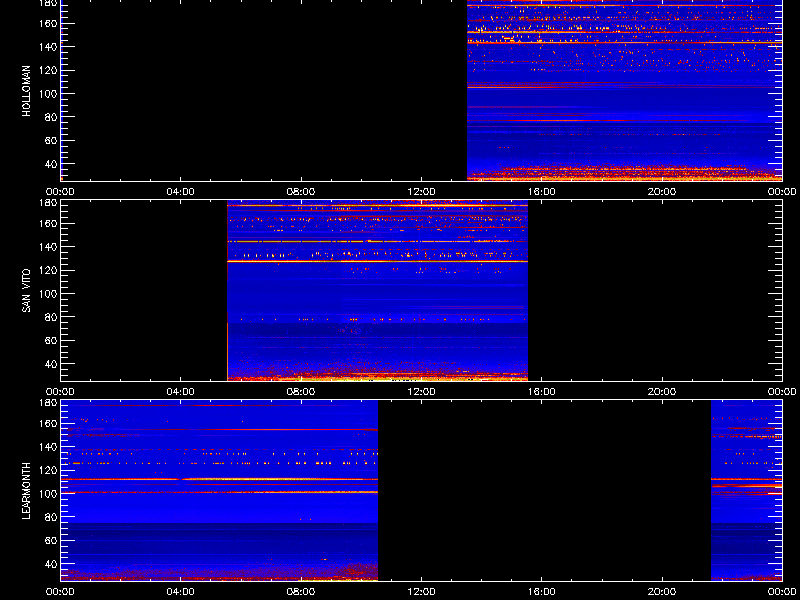Click Learmonth's 180 frequency axis label
The width and height of the screenshot is (800, 600).
click(x=48, y=403)
